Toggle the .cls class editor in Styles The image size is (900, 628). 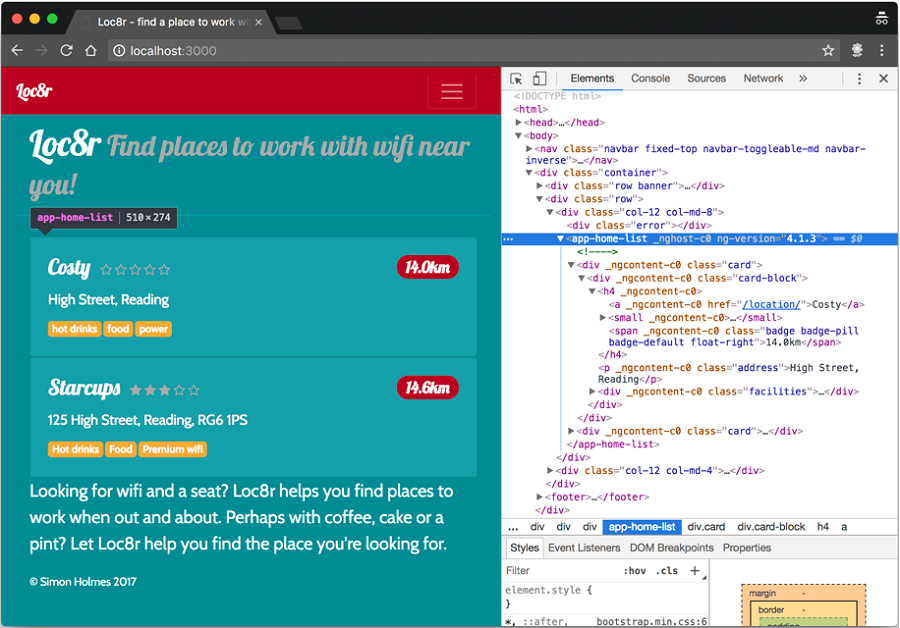(x=667, y=570)
